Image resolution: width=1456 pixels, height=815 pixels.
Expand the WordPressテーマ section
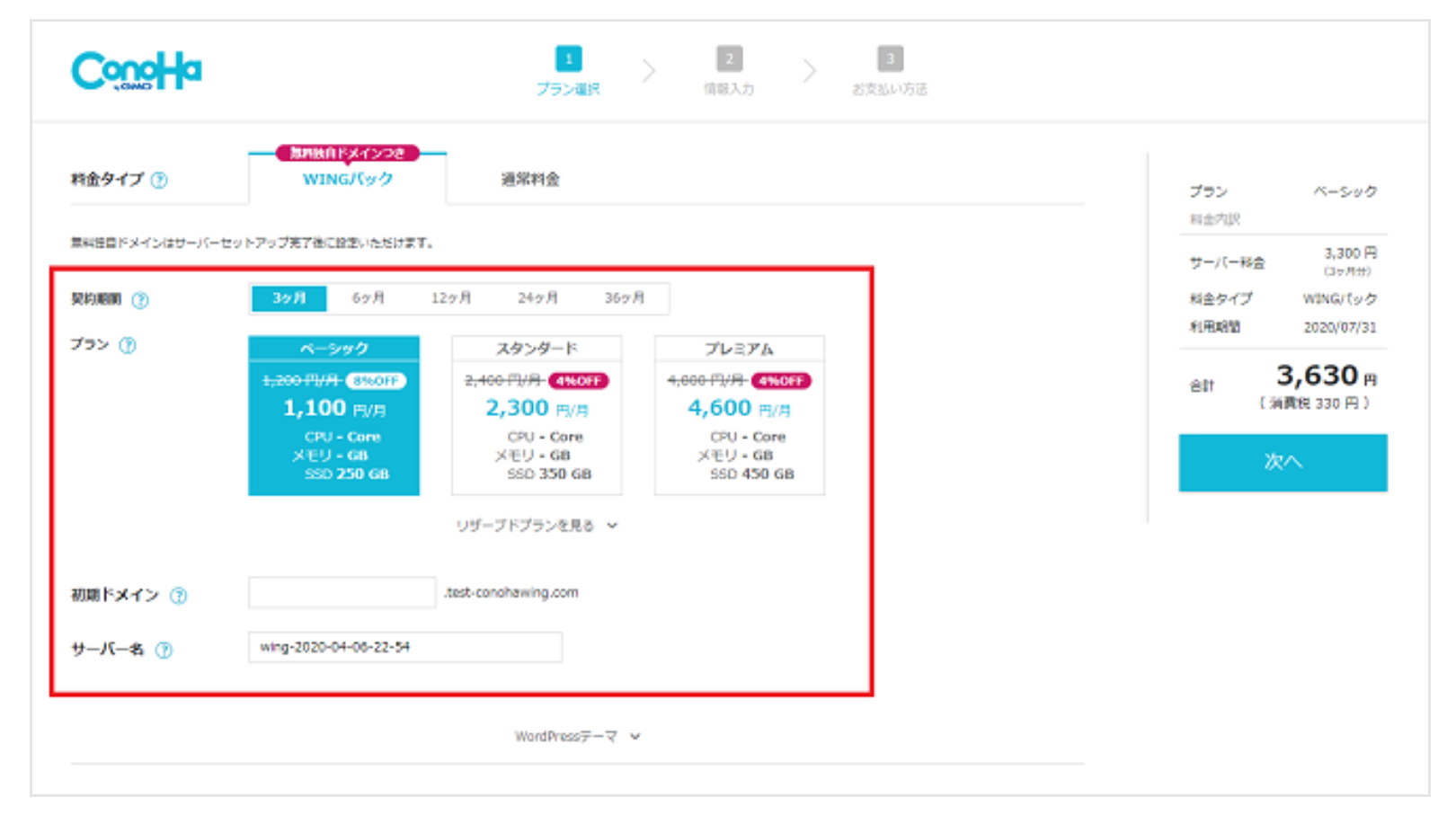[x=577, y=737]
